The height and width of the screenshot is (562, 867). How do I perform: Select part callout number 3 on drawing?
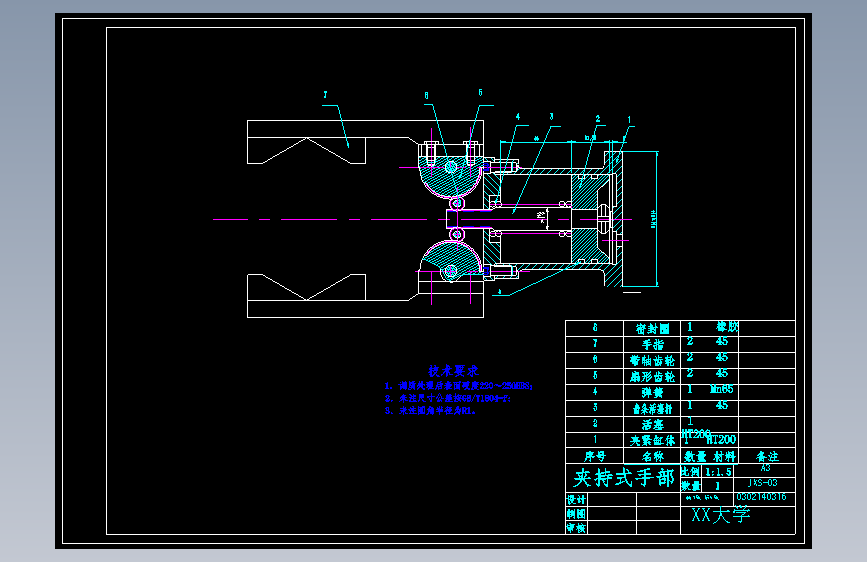[551, 117]
